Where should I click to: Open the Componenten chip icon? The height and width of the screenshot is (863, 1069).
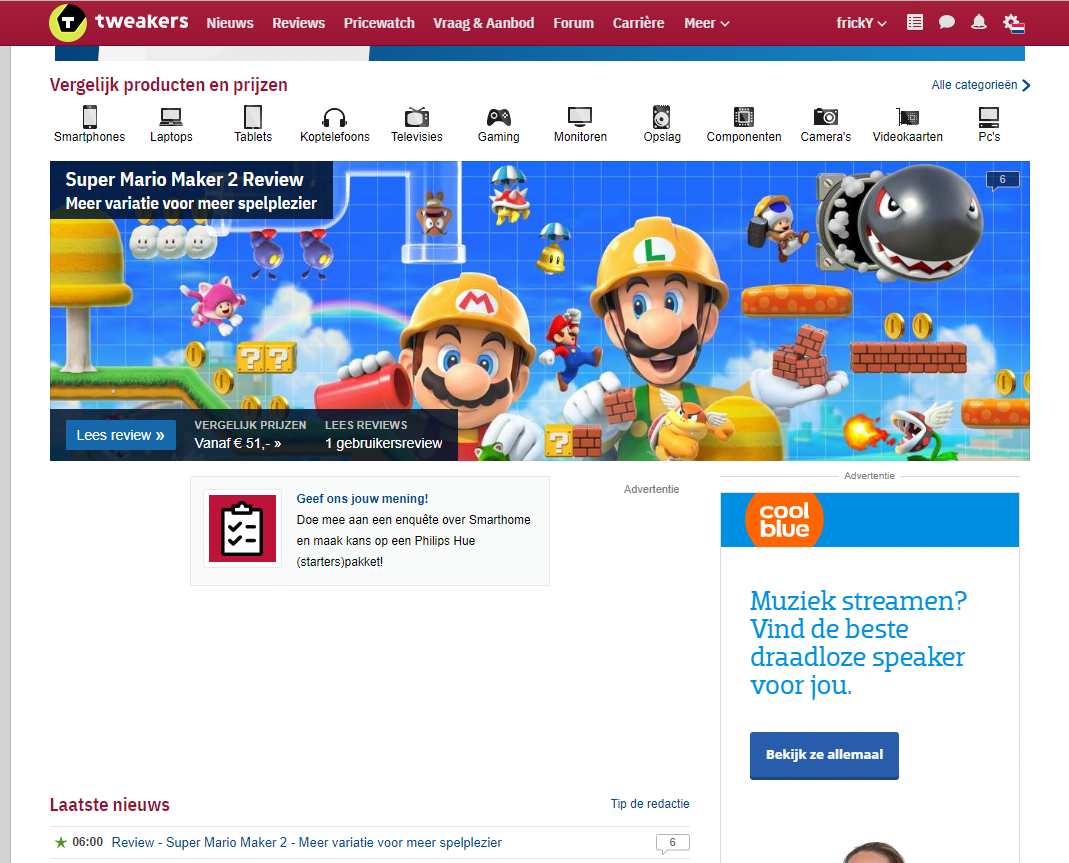(744, 117)
